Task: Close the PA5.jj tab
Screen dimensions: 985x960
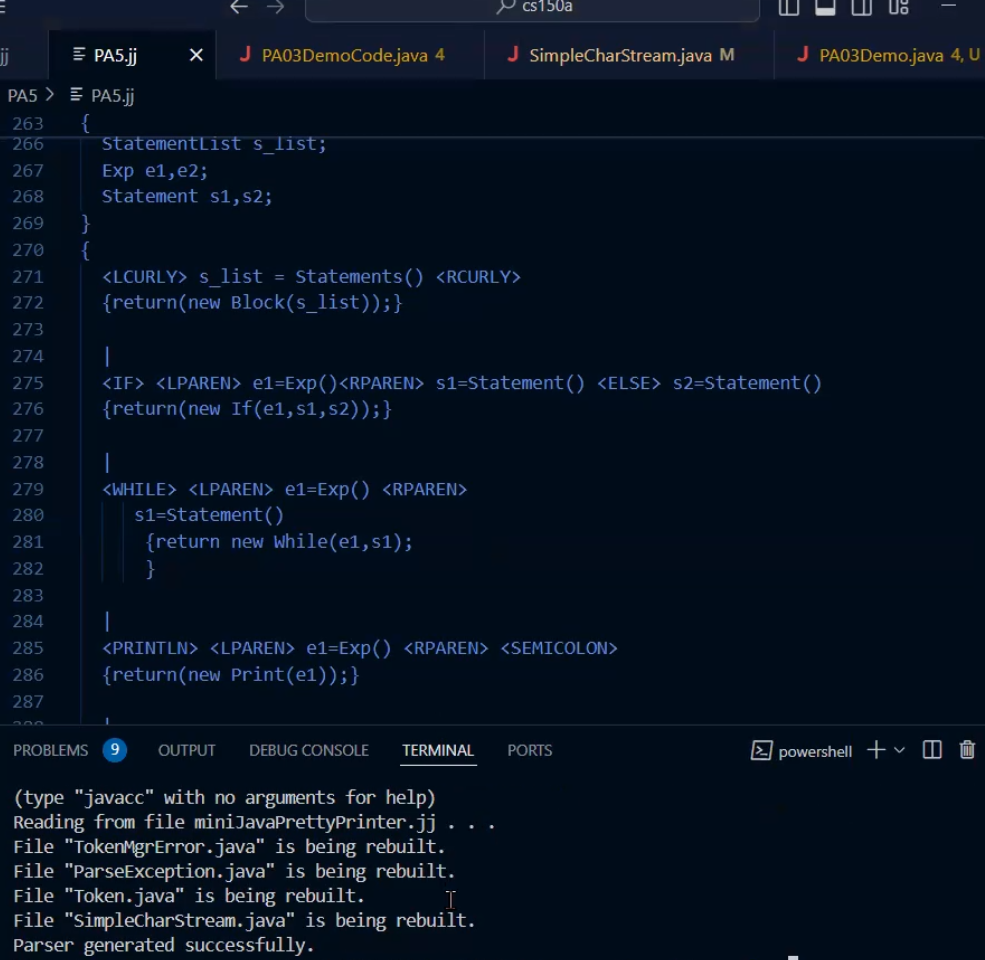Action: [x=196, y=55]
